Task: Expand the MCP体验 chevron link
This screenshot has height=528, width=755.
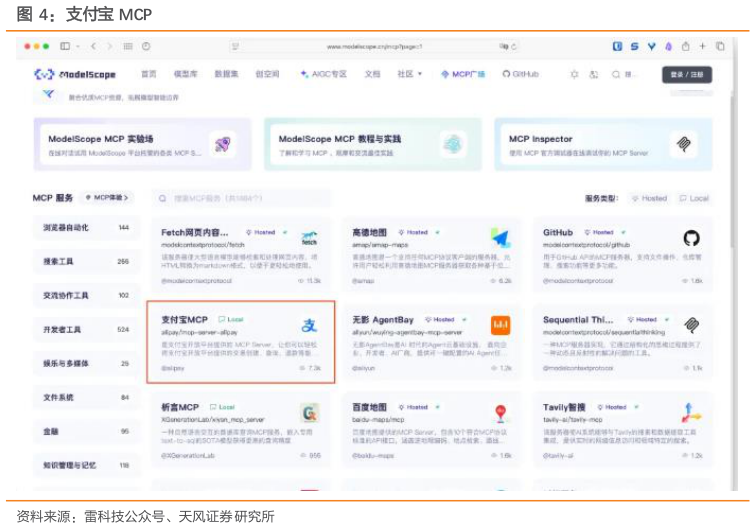Action: click(x=107, y=198)
